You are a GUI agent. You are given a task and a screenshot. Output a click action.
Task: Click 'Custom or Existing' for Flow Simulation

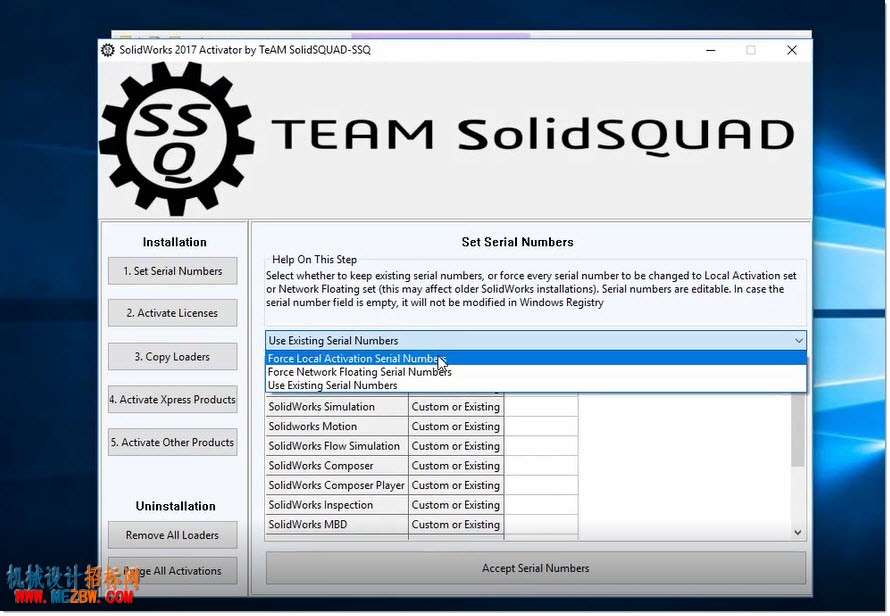(x=456, y=446)
